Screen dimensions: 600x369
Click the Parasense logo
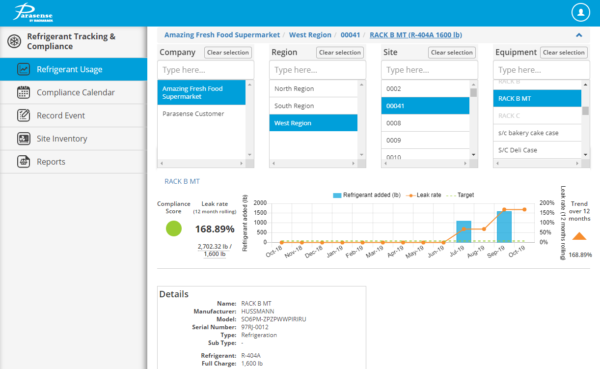(33, 13)
